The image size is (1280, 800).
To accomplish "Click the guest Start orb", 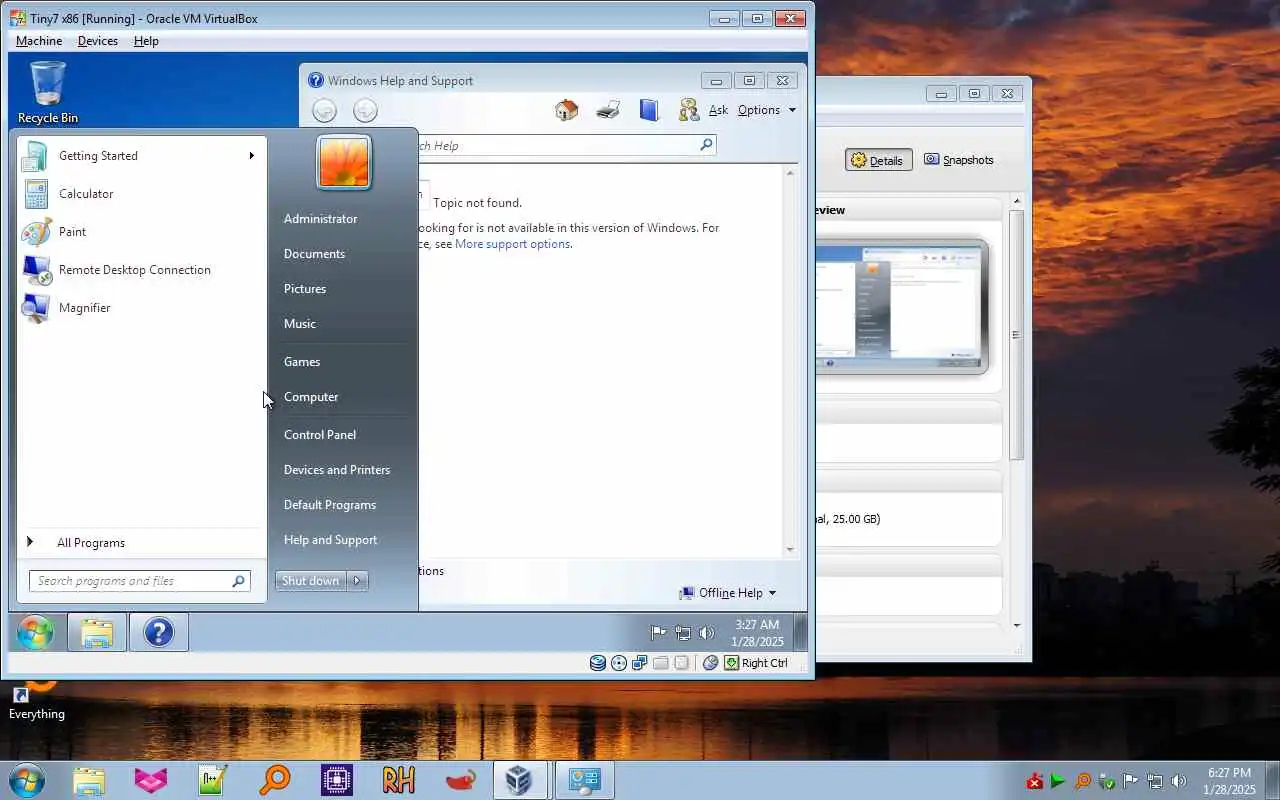I will click(35, 632).
